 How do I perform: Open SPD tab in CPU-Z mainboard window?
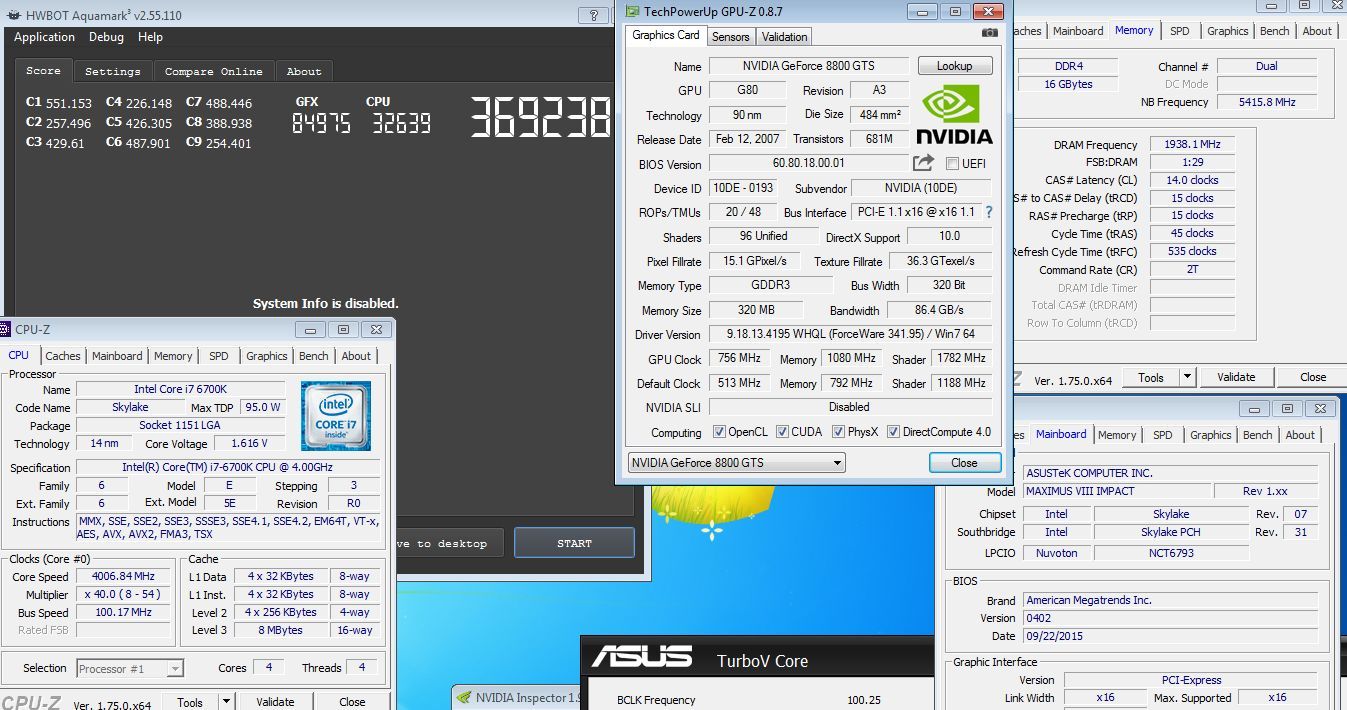(1163, 435)
